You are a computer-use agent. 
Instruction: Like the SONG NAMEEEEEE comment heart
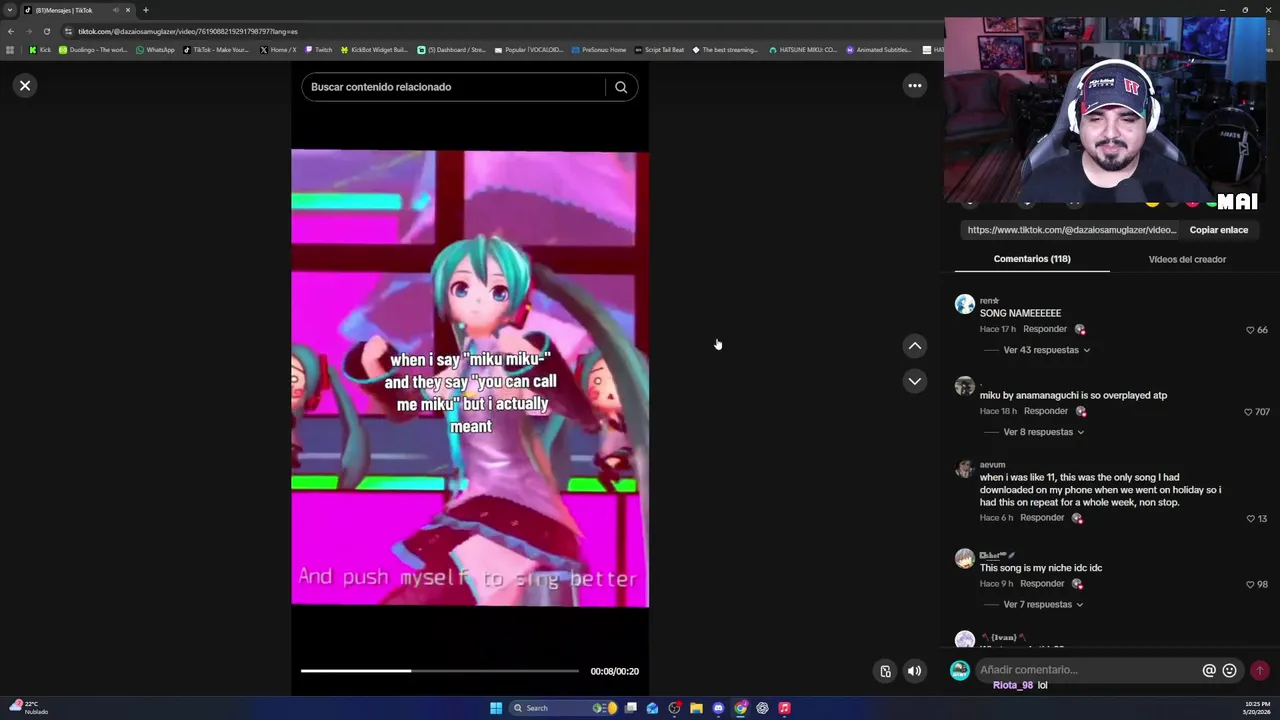tap(1250, 330)
